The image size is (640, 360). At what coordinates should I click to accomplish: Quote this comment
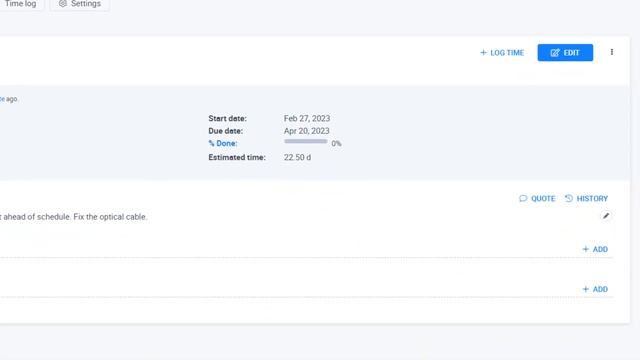tap(537, 198)
